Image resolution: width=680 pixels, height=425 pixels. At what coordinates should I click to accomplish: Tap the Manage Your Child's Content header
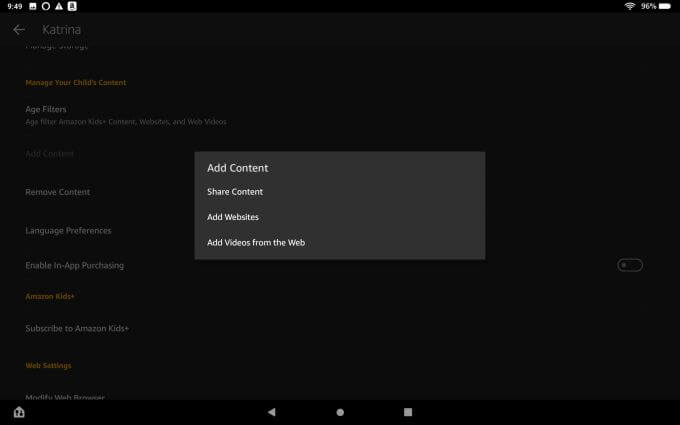point(75,82)
